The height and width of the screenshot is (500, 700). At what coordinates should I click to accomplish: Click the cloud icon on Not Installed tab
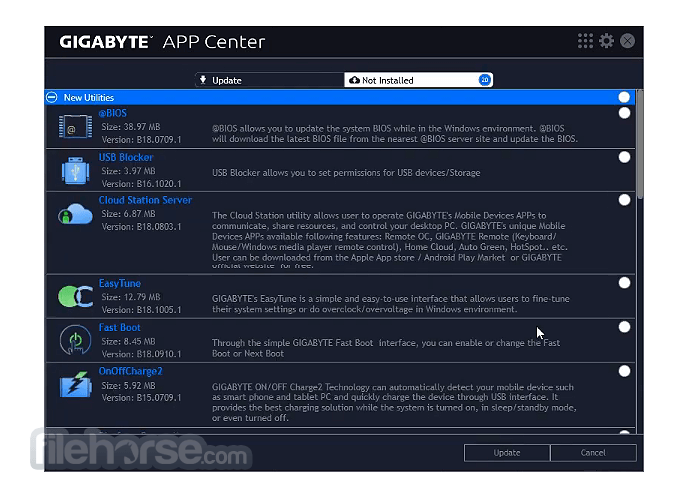(x=354, y=80)
